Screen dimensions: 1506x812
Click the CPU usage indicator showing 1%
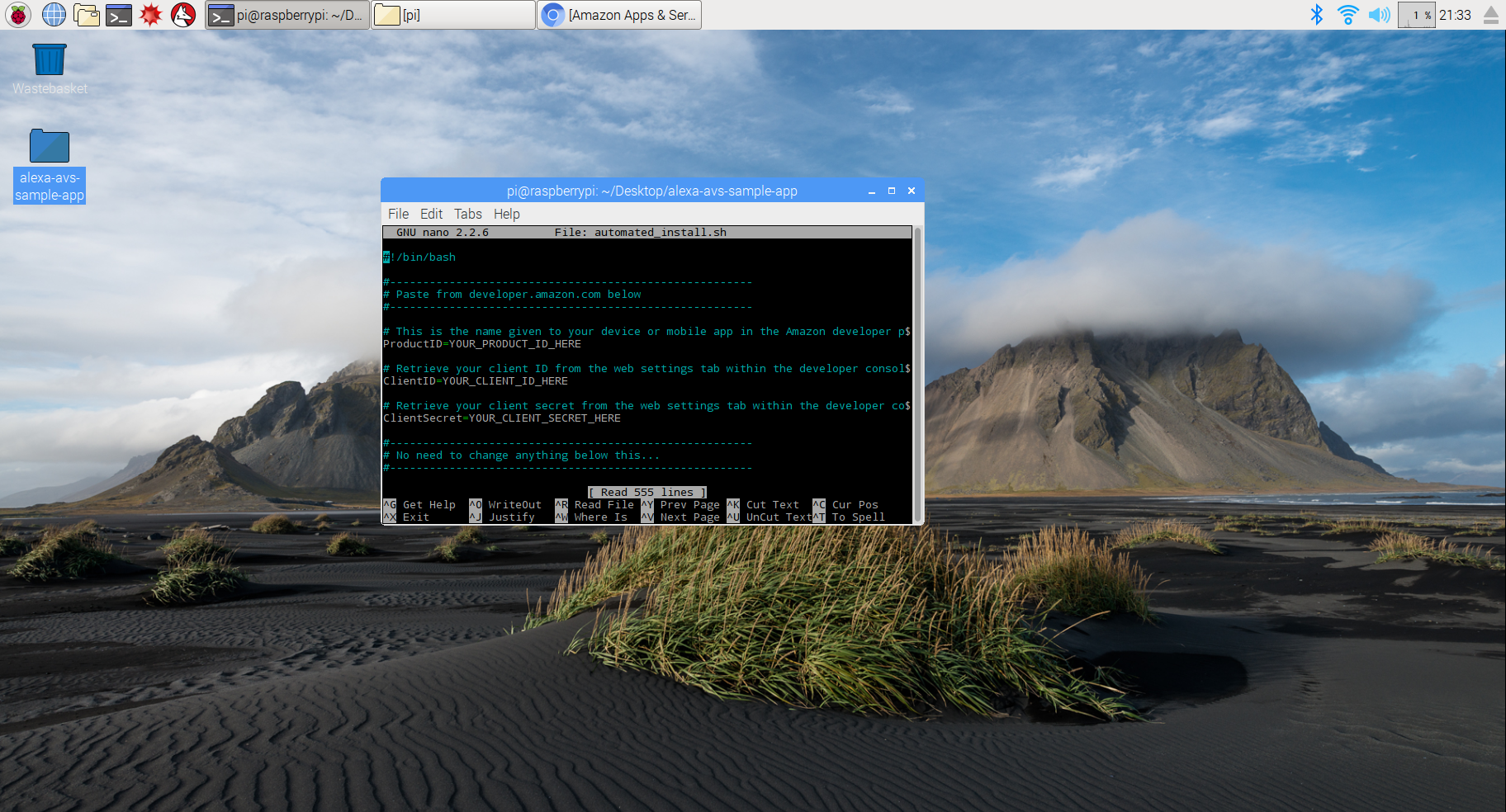tap(1415, 14)
